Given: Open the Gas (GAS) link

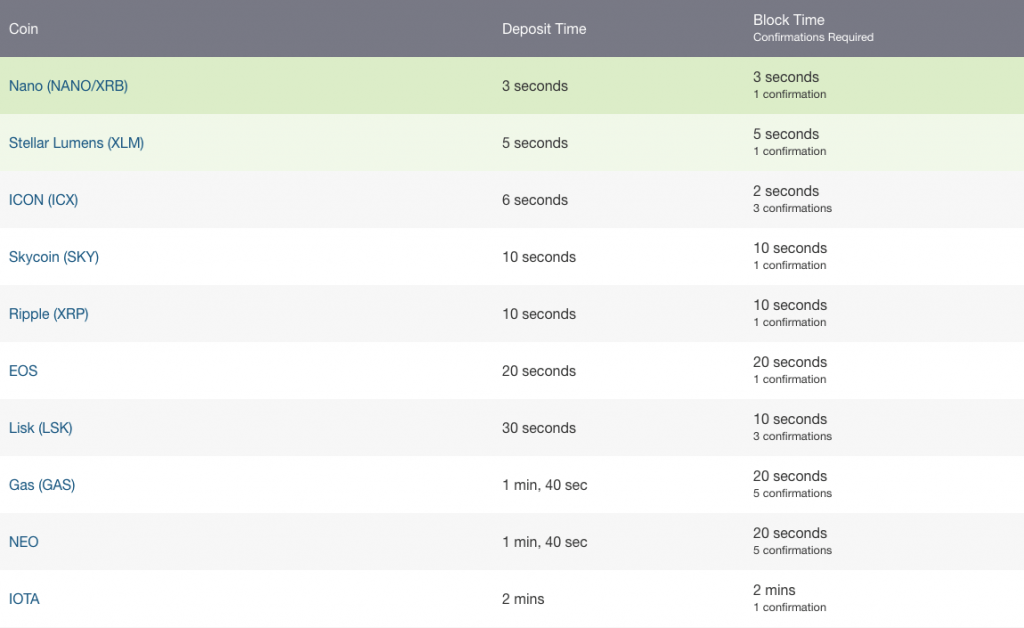Looking at the screenshot, I should click(x=42, y=484).
